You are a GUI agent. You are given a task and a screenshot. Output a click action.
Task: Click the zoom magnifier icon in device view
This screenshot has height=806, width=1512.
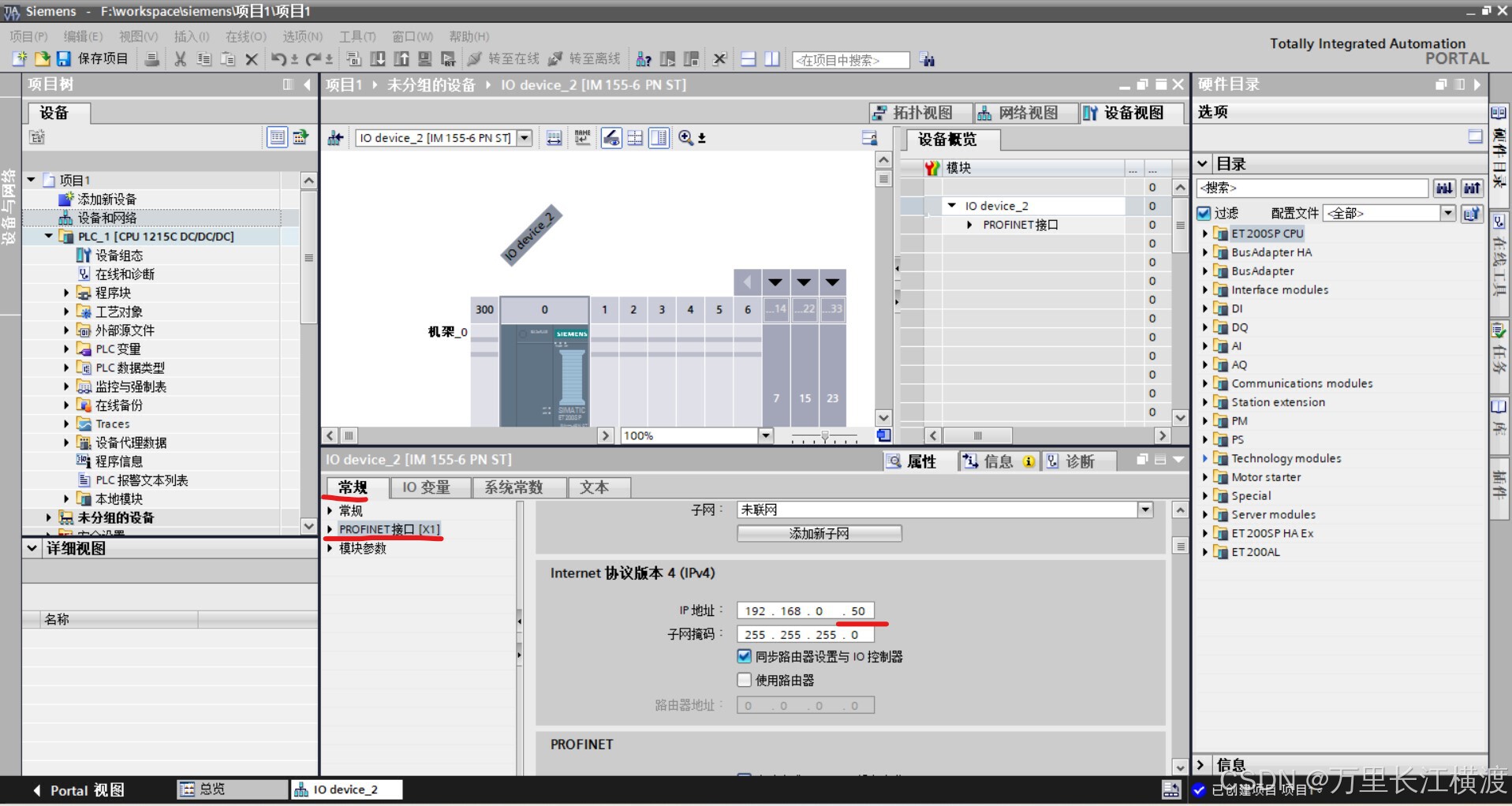pos(686,138)
